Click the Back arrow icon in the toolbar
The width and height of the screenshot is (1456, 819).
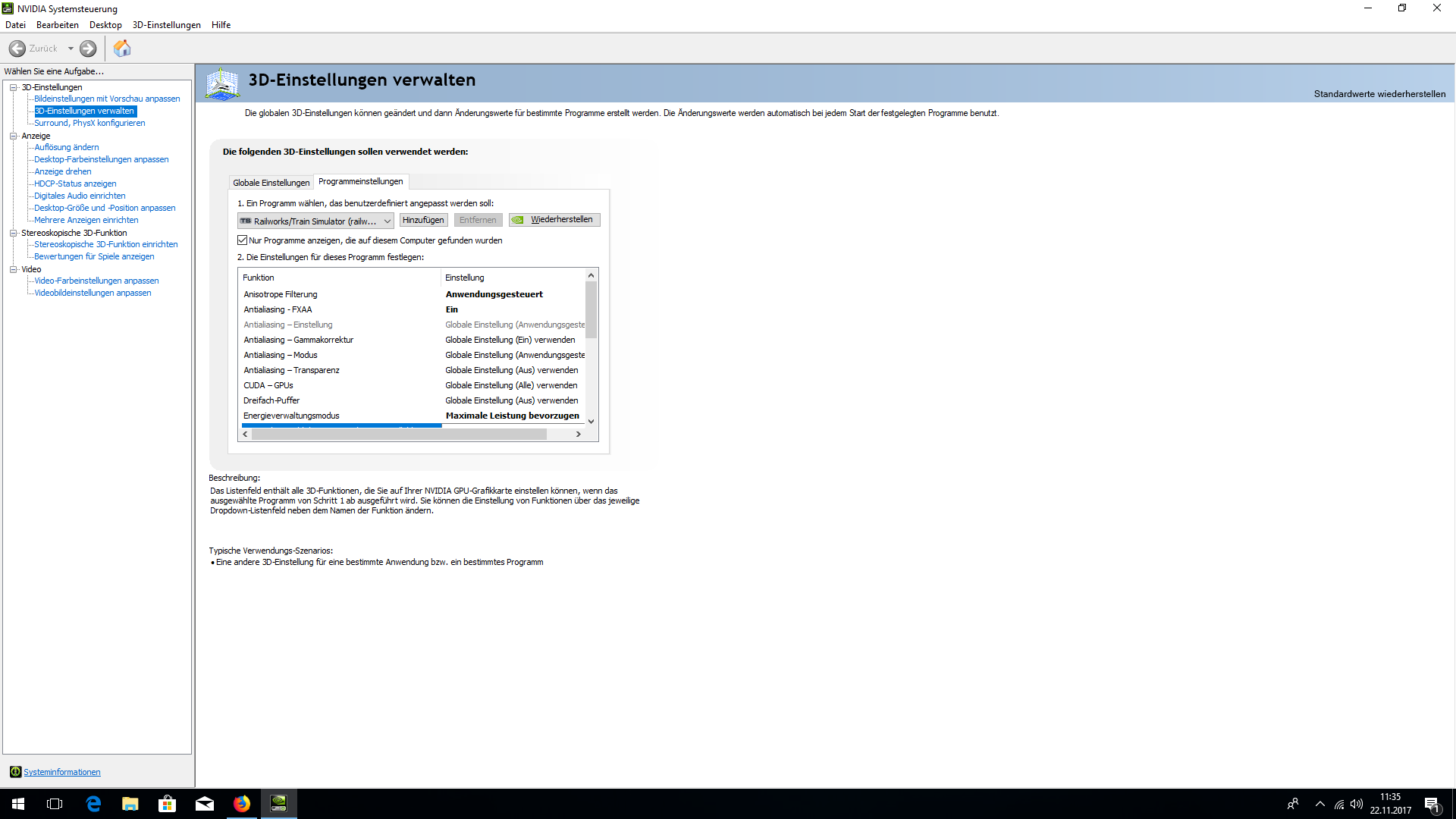tap(17, 49)
